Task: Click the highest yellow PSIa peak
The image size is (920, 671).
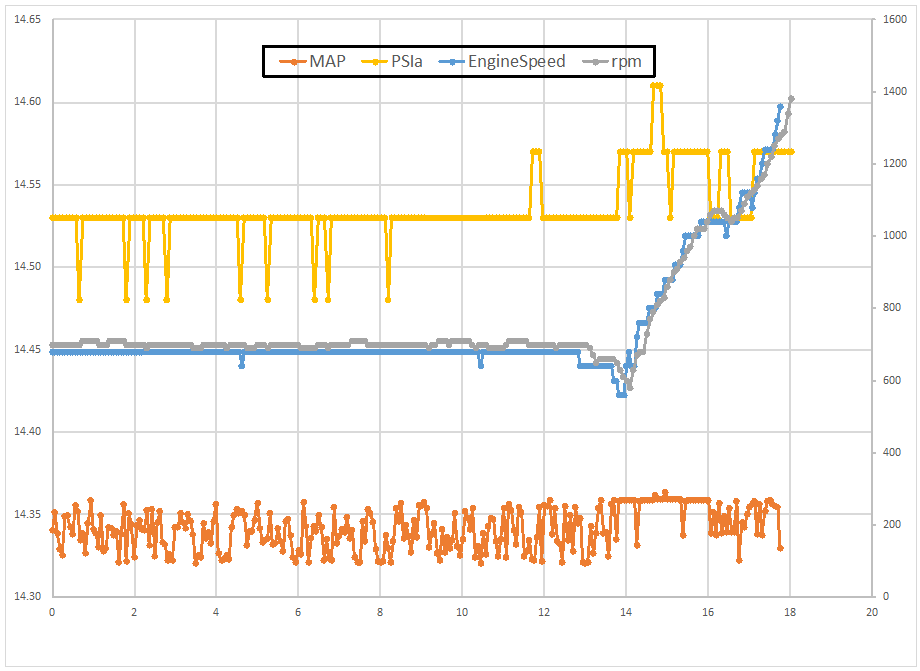Action: click(657, 86)
